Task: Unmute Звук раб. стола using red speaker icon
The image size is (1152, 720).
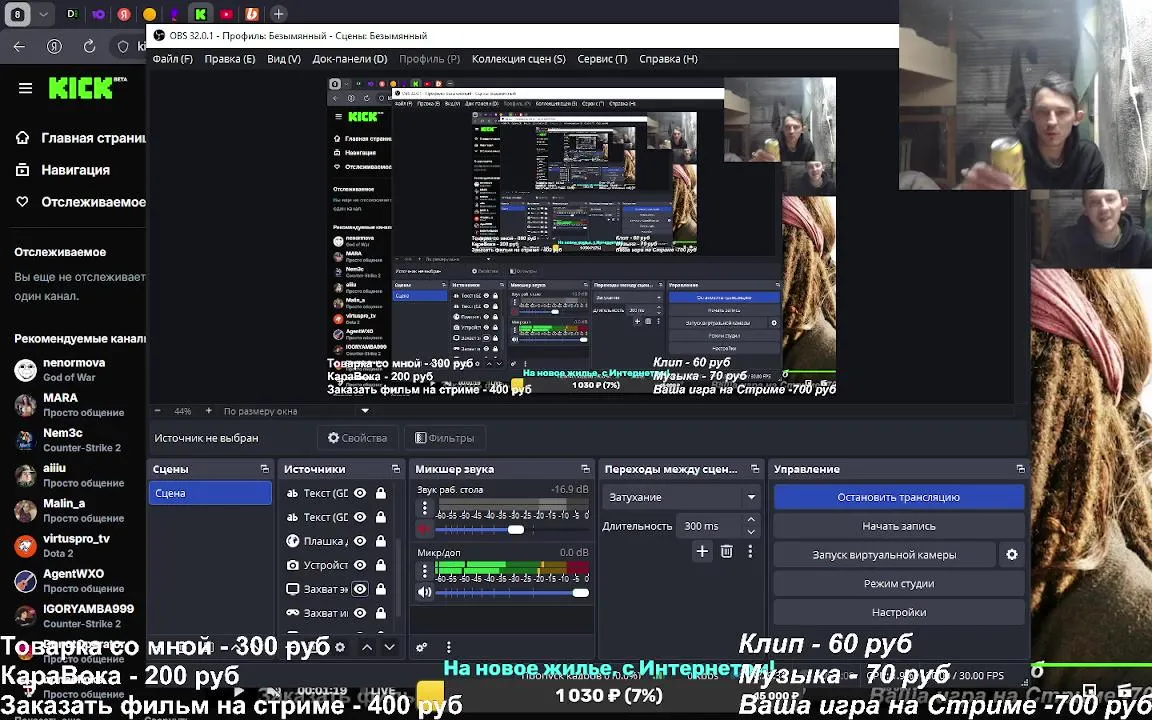Action: coord(425,529)
